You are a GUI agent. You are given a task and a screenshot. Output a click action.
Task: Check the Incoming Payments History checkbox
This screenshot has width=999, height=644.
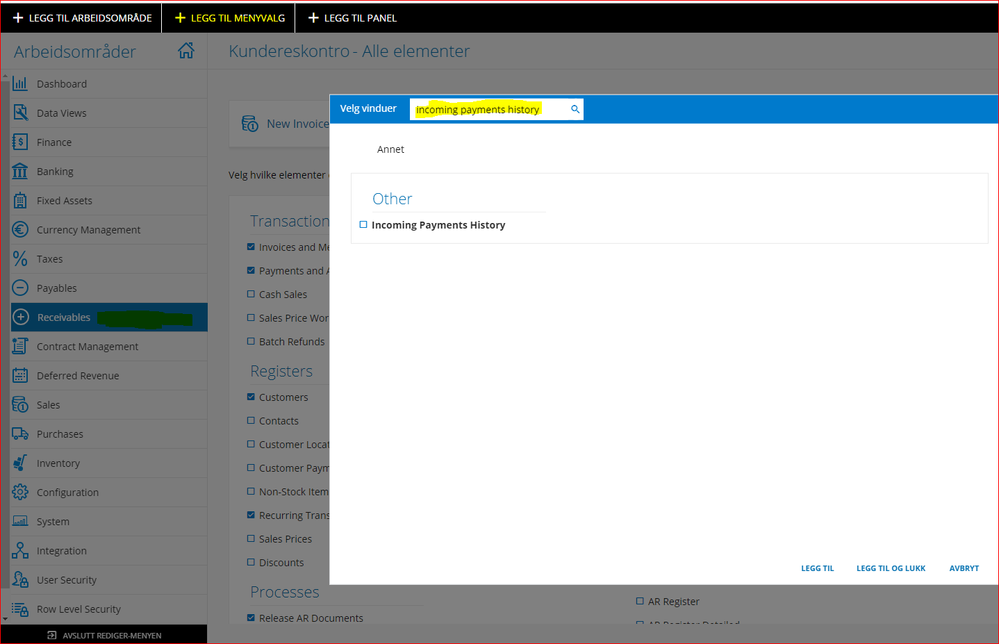(363, 224)
